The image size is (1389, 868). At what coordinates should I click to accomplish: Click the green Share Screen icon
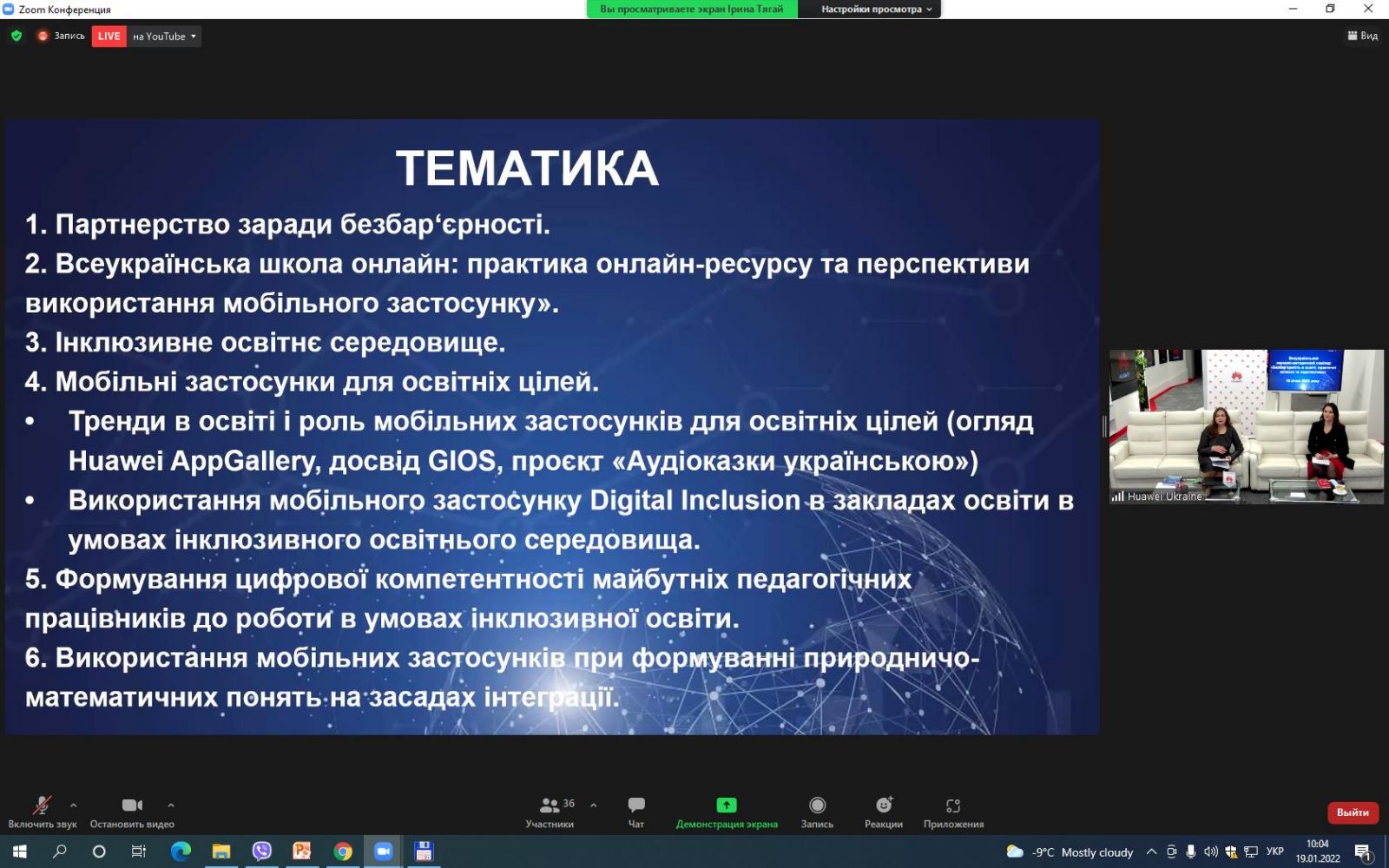click(727, 806)
